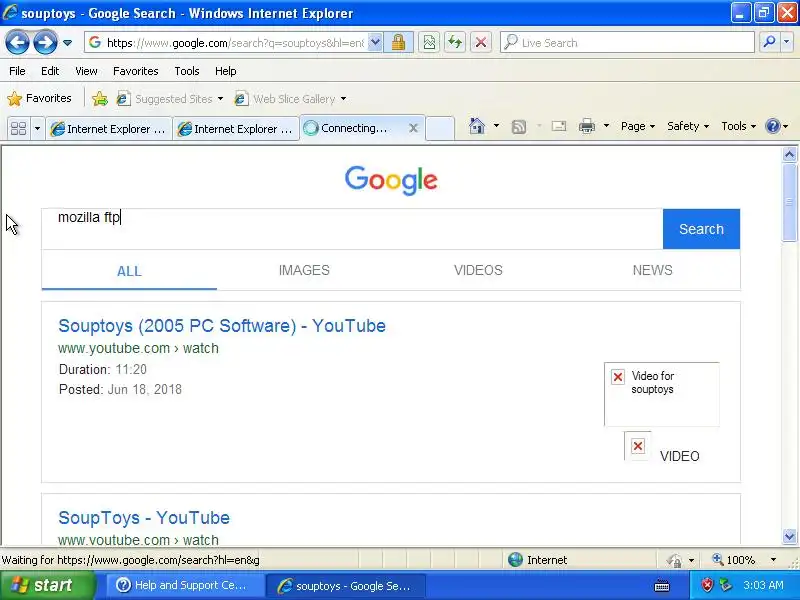
Task: Select the ALL results tab
Action: [x=129, y=271]
